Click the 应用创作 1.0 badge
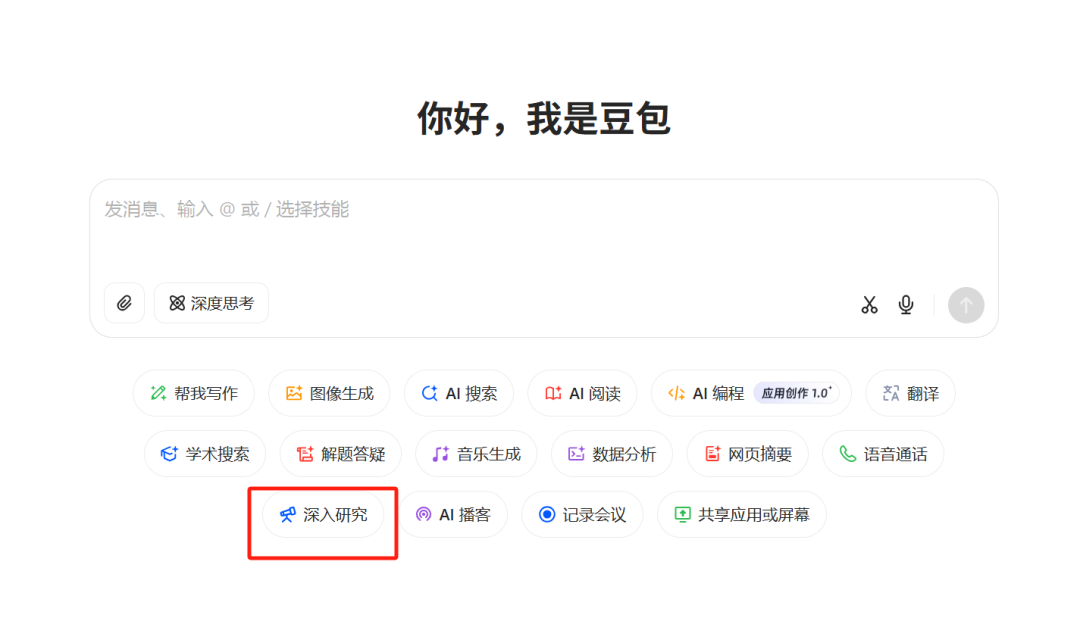The height and width of the screenshot is (618, 1080). pos(796,393)
